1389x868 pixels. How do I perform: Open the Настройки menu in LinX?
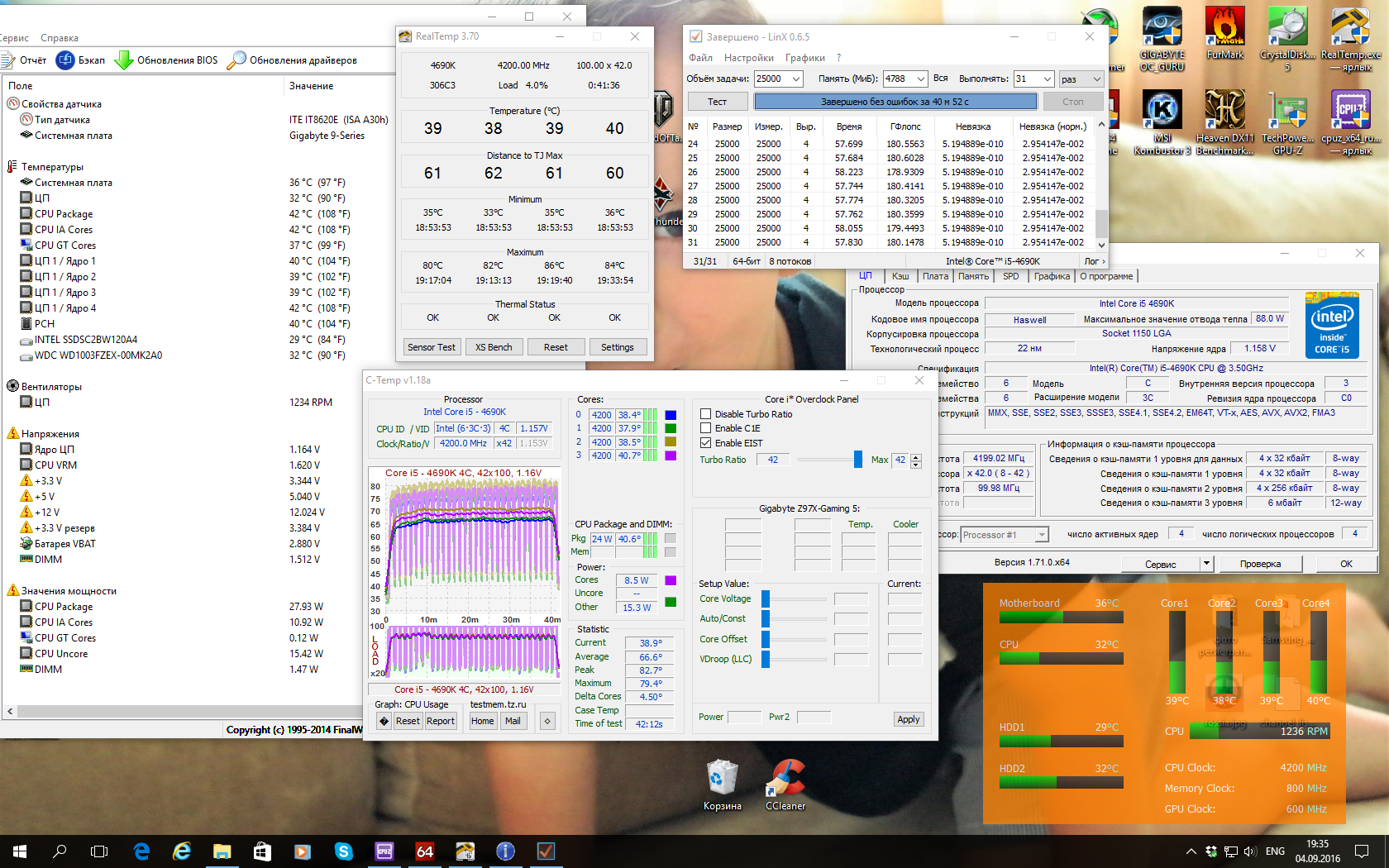click(749, 58)
